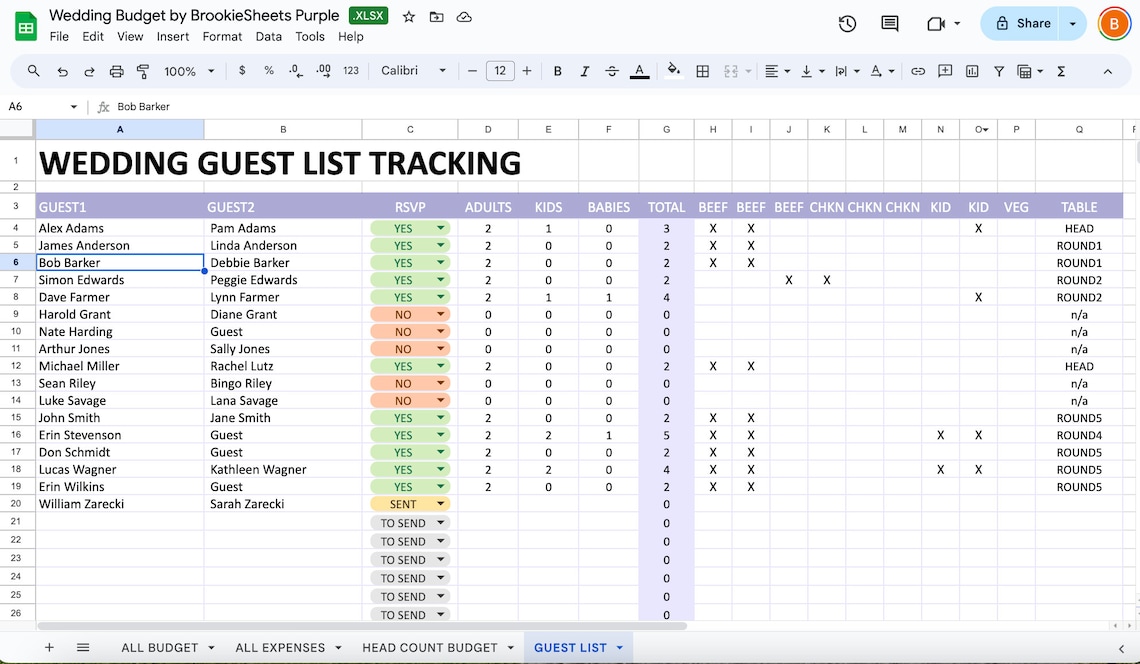Toggle strikethrough formatting

(612, 71)
